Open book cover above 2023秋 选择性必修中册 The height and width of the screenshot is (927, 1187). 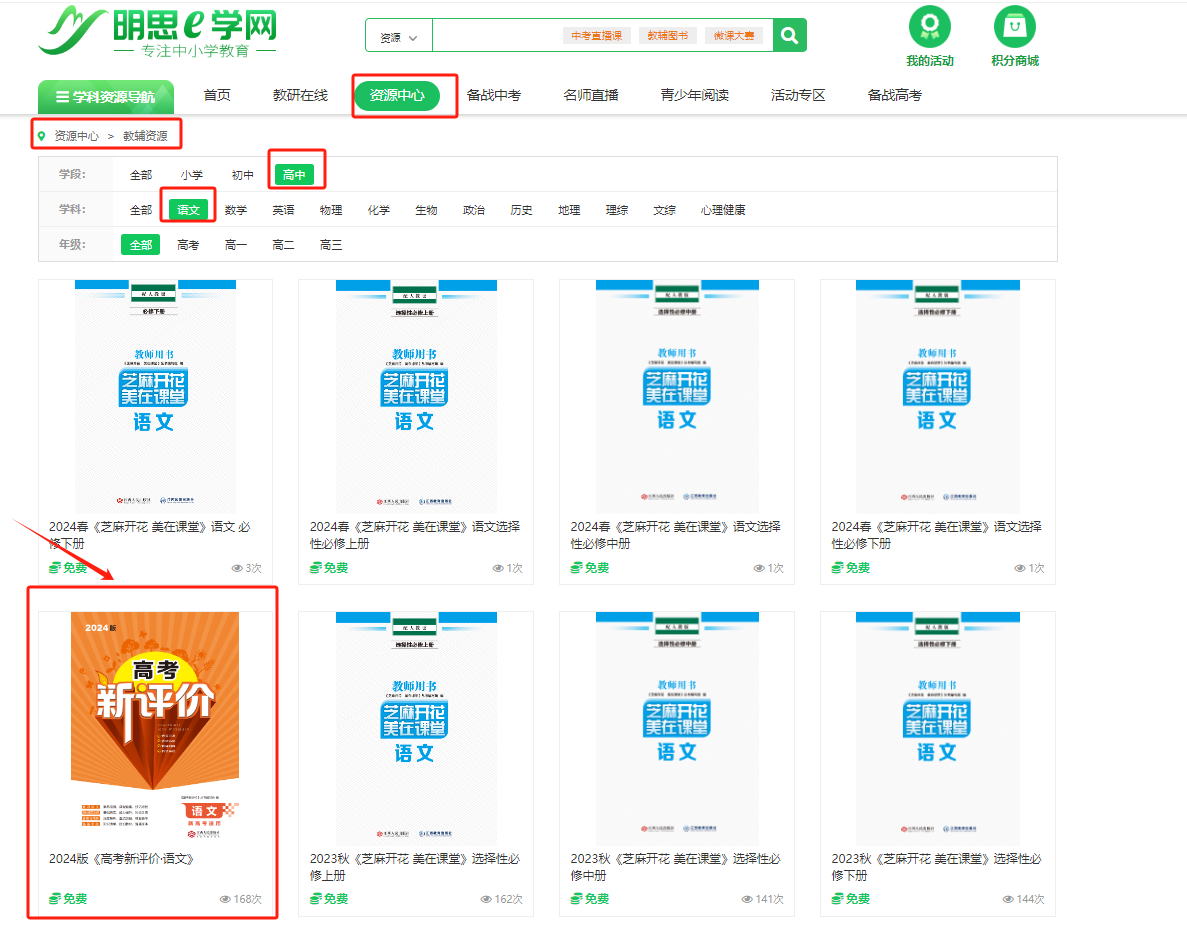pyautogui.click(x=677, y=728)
